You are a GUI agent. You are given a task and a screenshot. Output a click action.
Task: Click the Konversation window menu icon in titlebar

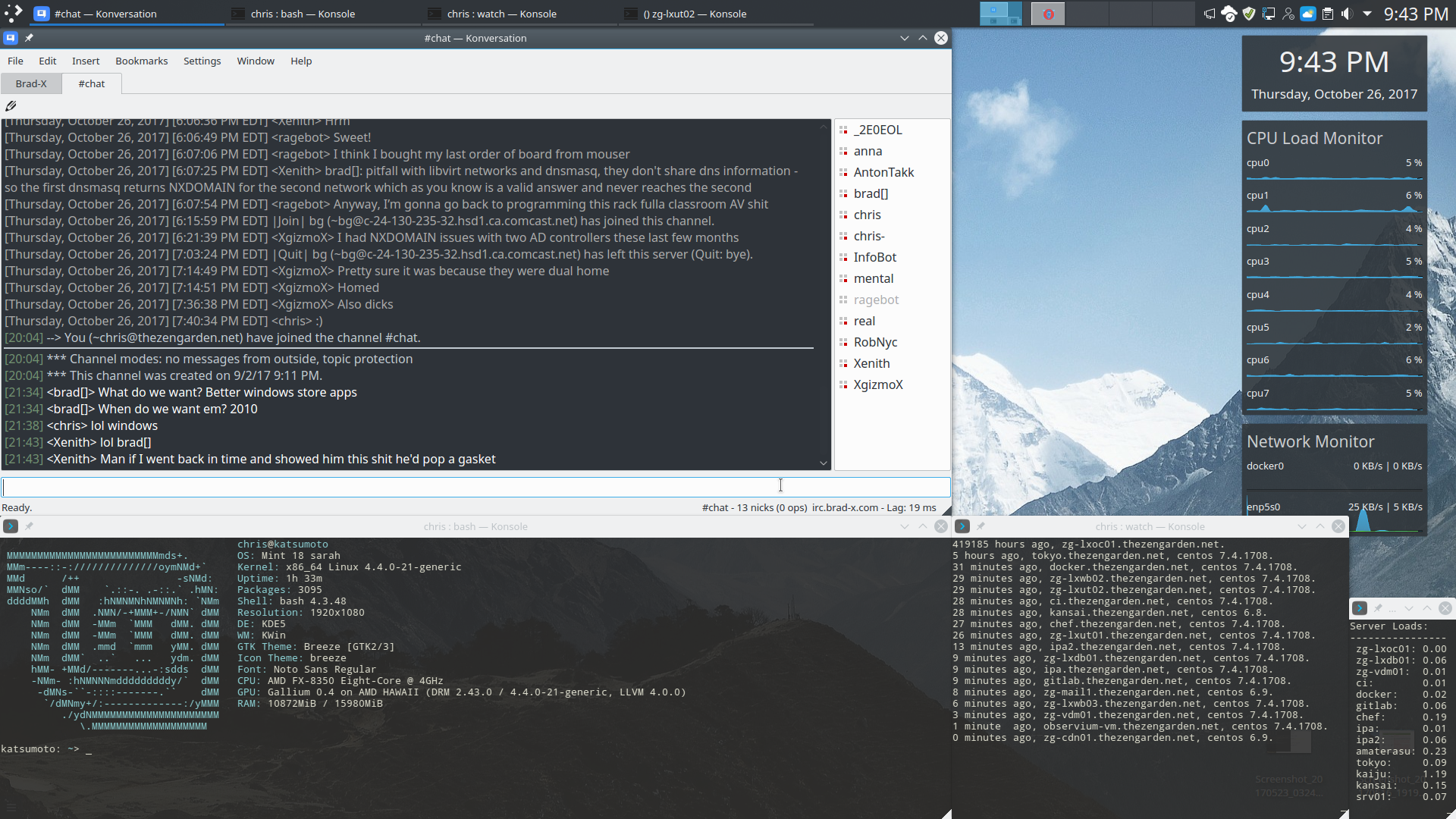tap(11, 38)
